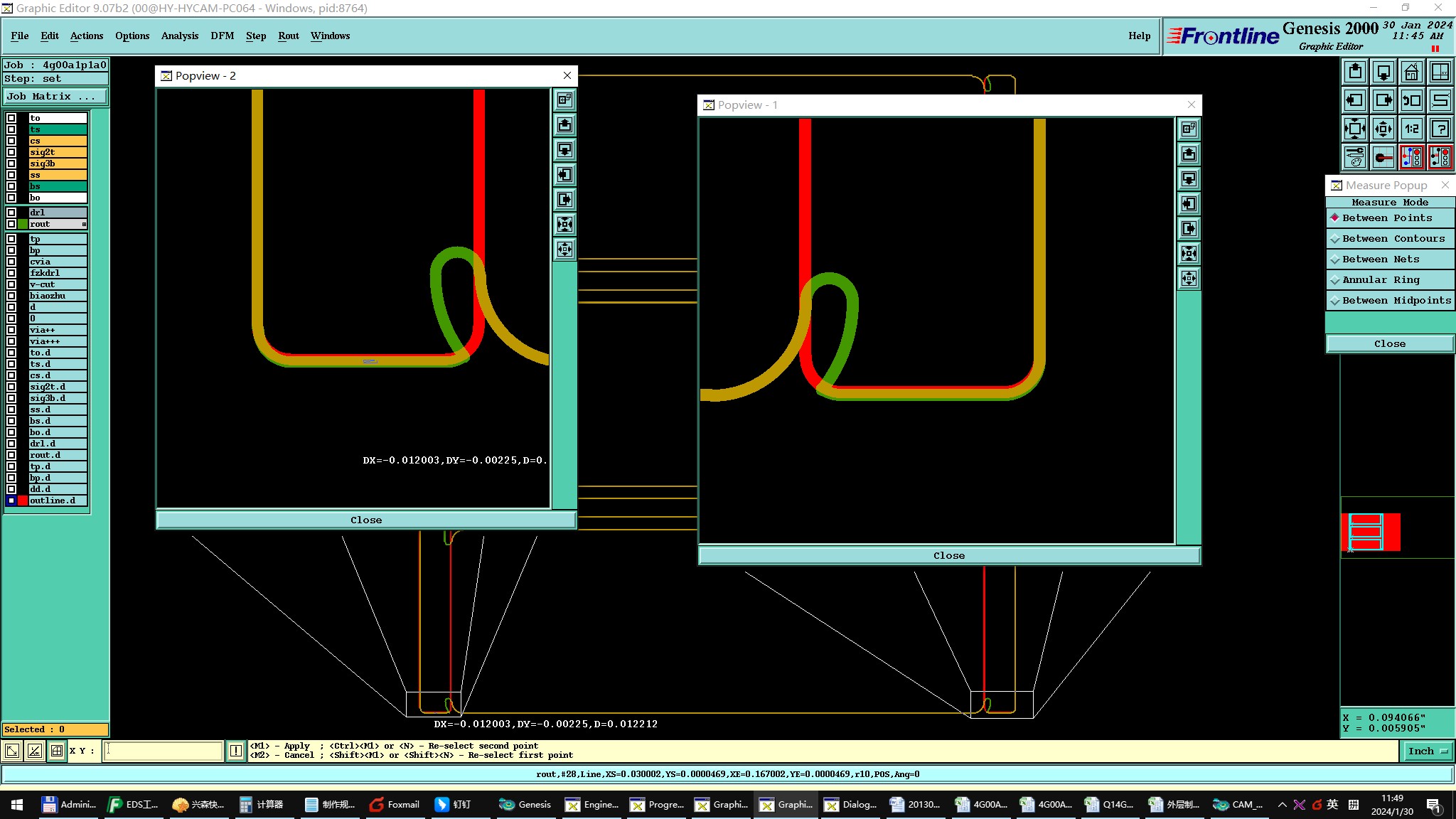This screenshot has width=1456, height=819.
Task: Toggle the visibility box of the sig2t layer
Action: (11, 152)
